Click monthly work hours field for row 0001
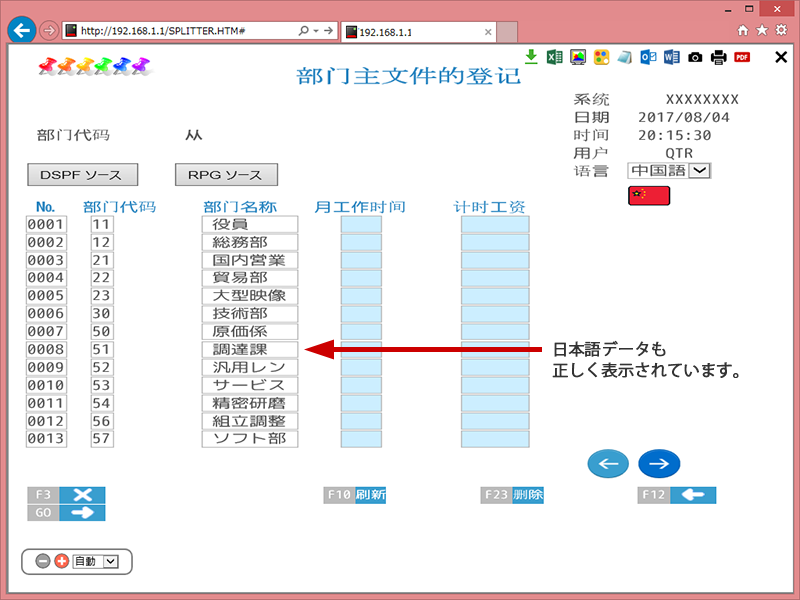 click(361, 224)
